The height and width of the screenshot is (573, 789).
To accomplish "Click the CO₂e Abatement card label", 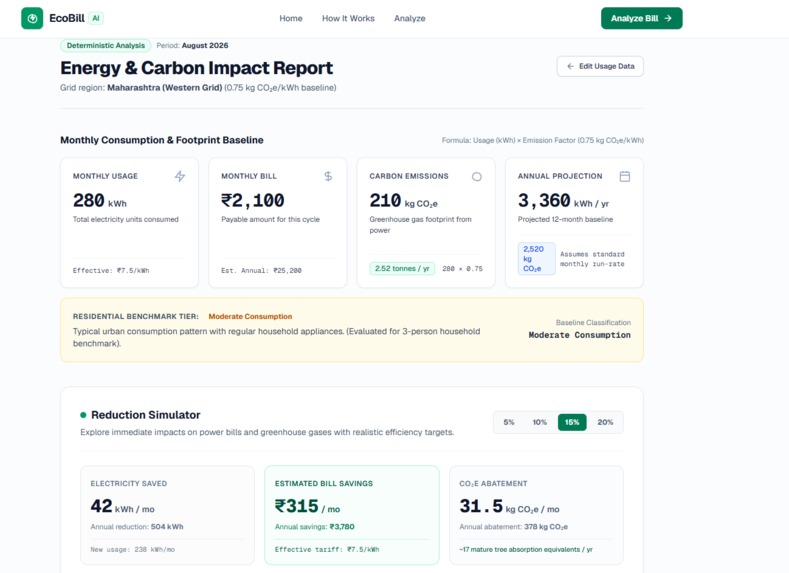I will tap(493, 483).
